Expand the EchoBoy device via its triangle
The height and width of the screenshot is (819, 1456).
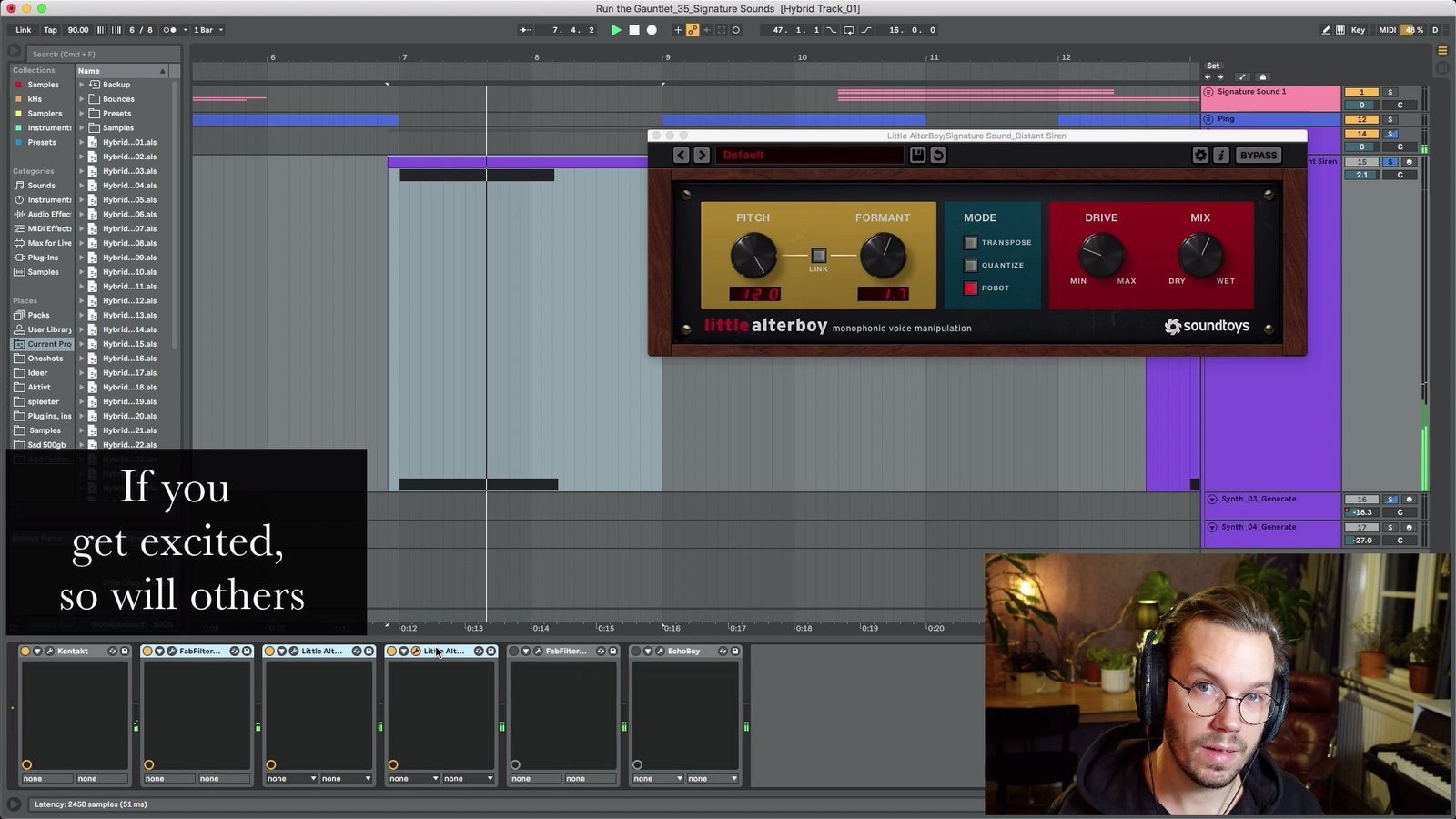coord(648,651)
